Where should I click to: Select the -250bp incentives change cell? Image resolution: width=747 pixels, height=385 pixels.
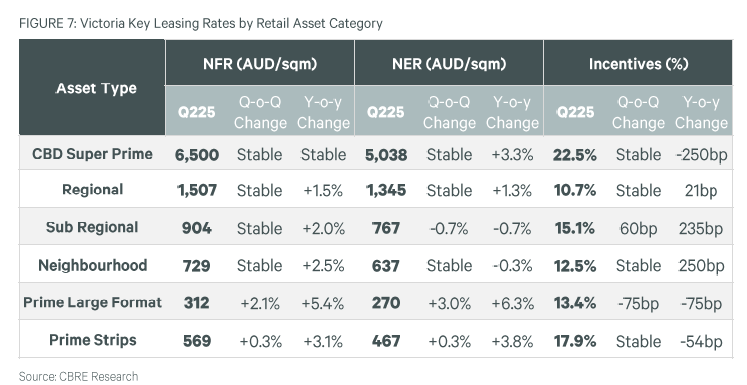(701, 155)
